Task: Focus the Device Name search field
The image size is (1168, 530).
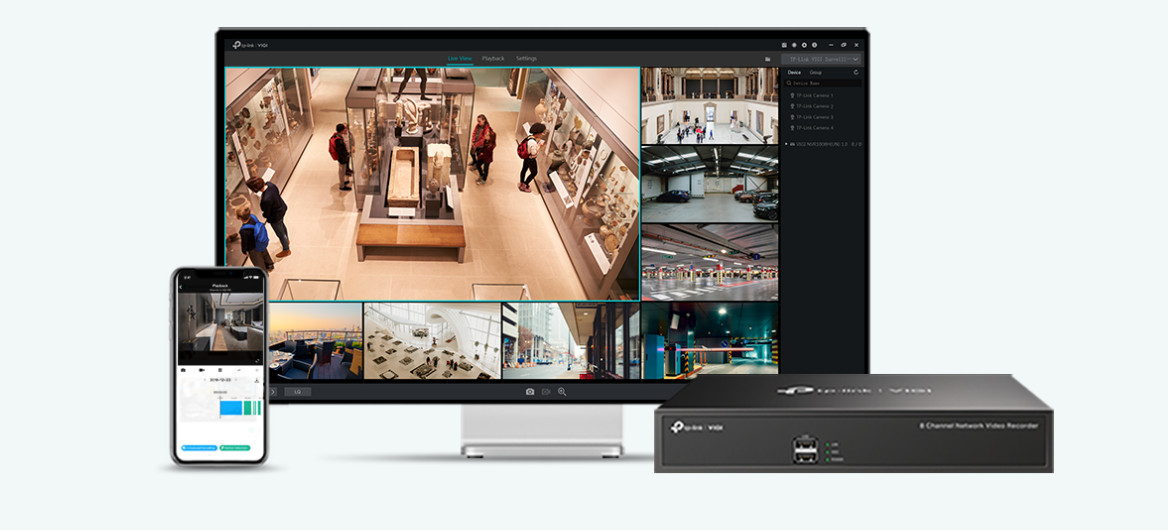Action: pos(824,83)
